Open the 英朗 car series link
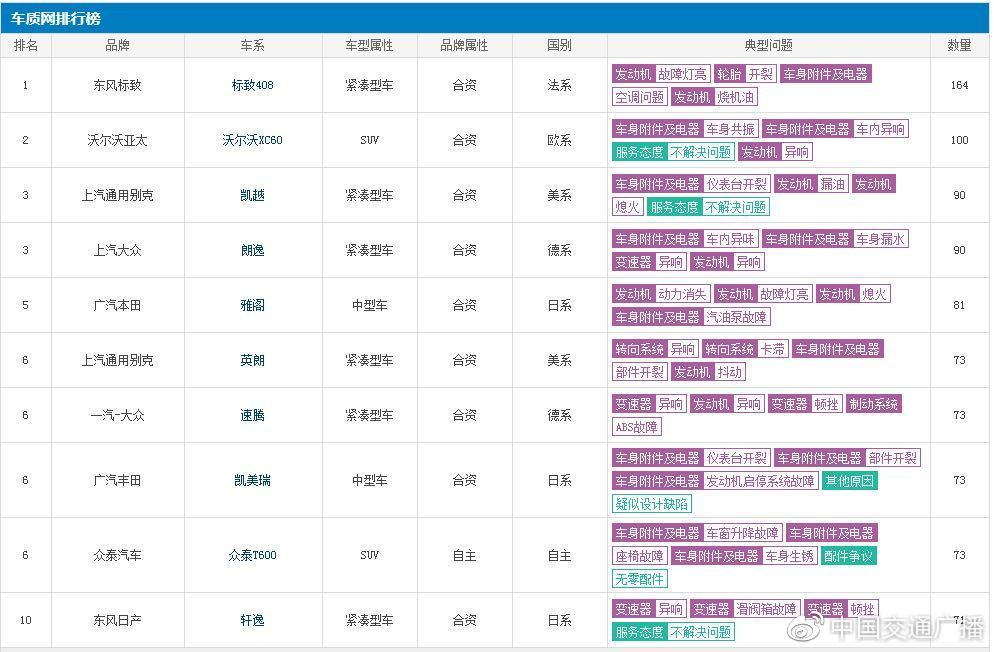994x652 pixels. tap(252, 361)
